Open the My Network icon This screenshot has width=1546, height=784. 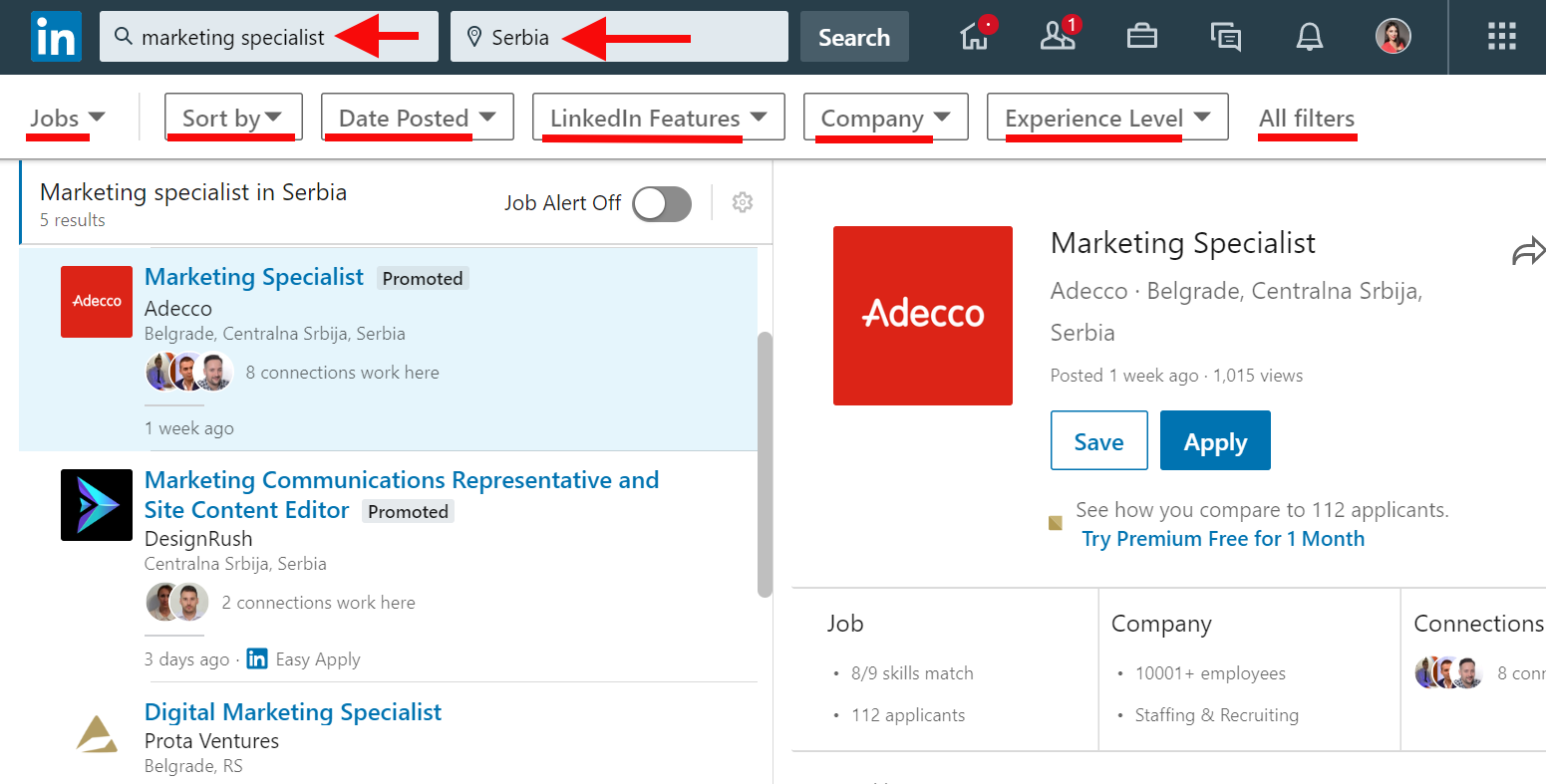pos(1059,36)
